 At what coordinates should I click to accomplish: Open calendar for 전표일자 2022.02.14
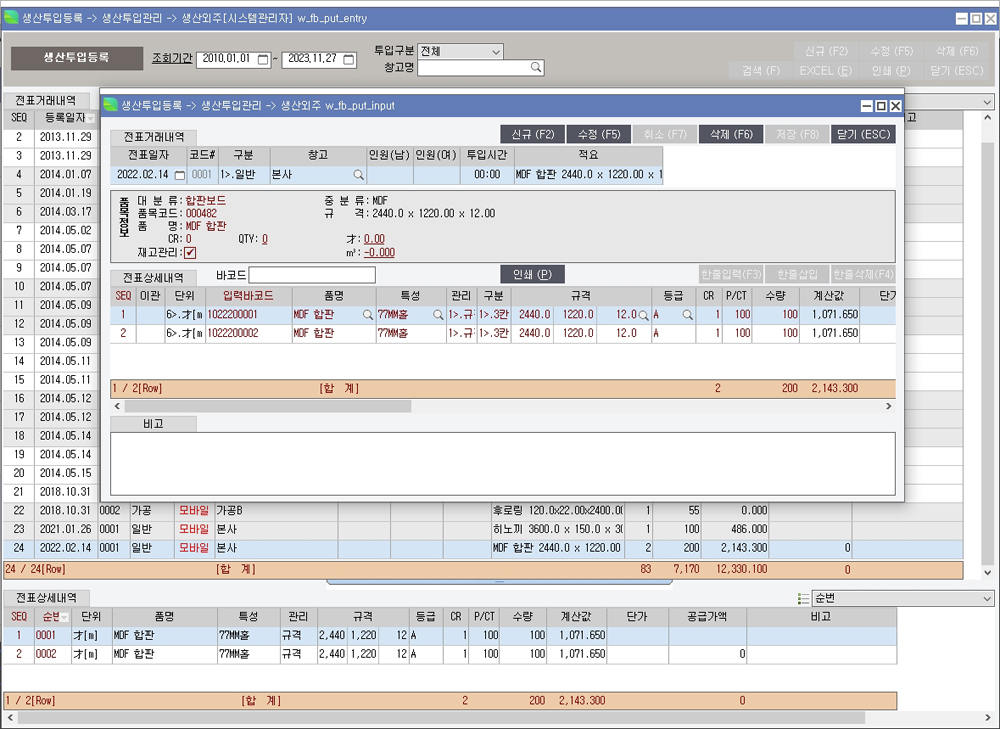pyautogui.click(x=180, y=175)
